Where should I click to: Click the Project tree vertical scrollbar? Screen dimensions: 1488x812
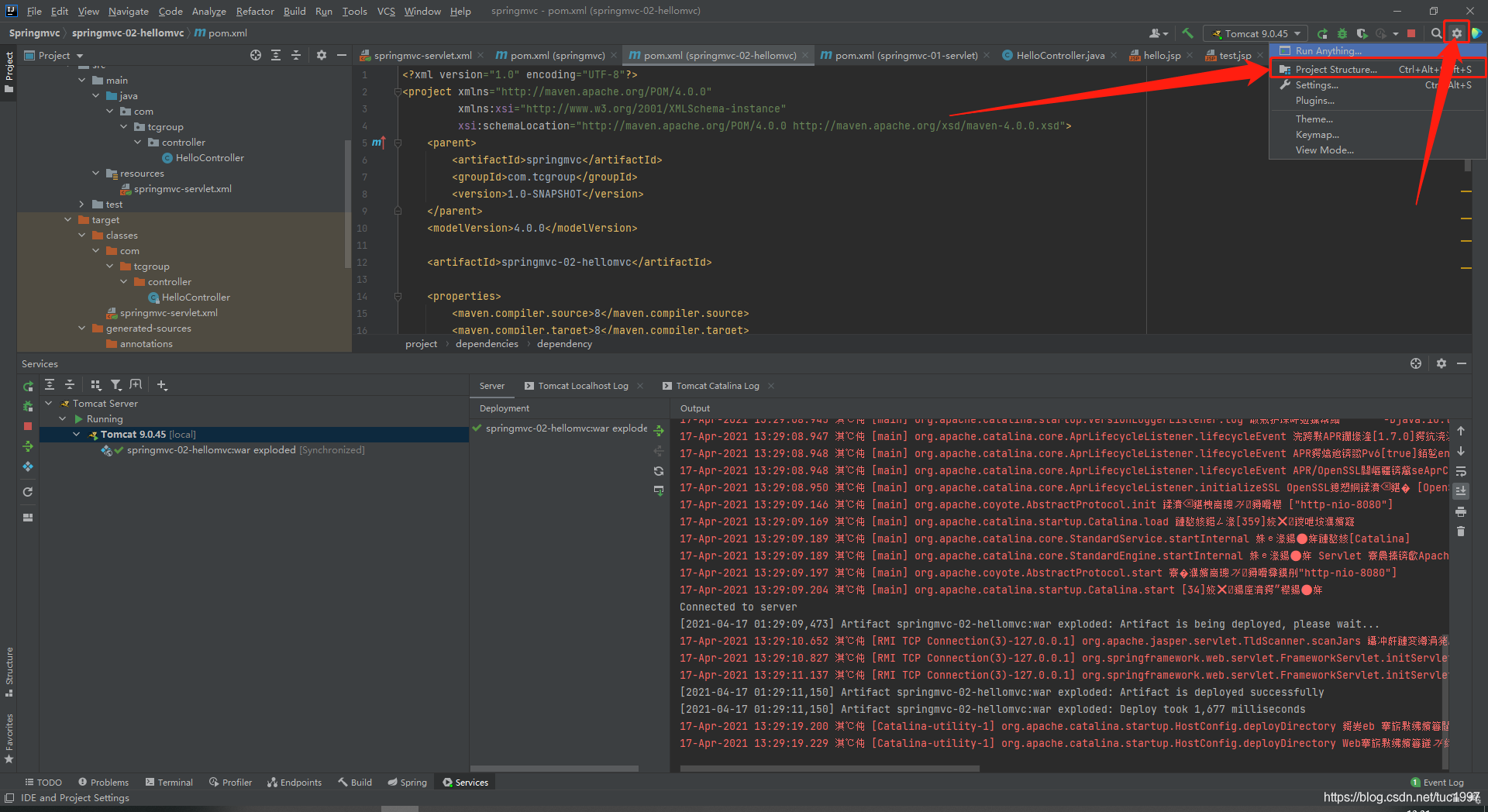[x=347, y=203]
